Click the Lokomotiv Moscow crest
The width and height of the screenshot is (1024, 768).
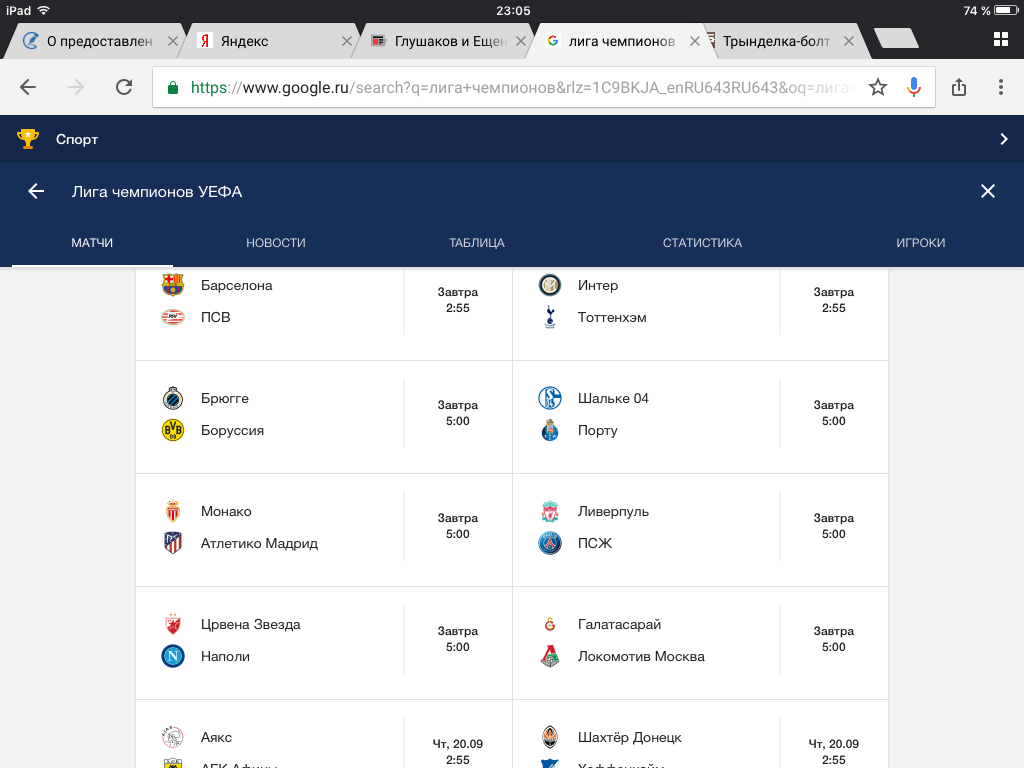tap(550, 656)
